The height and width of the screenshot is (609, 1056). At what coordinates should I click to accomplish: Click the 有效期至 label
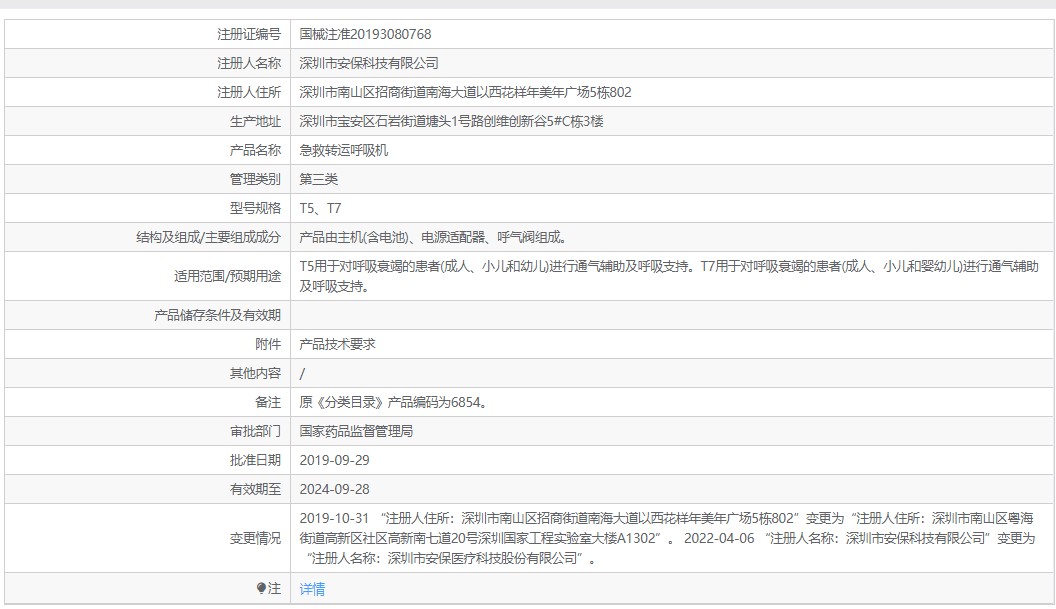point(255,489)
